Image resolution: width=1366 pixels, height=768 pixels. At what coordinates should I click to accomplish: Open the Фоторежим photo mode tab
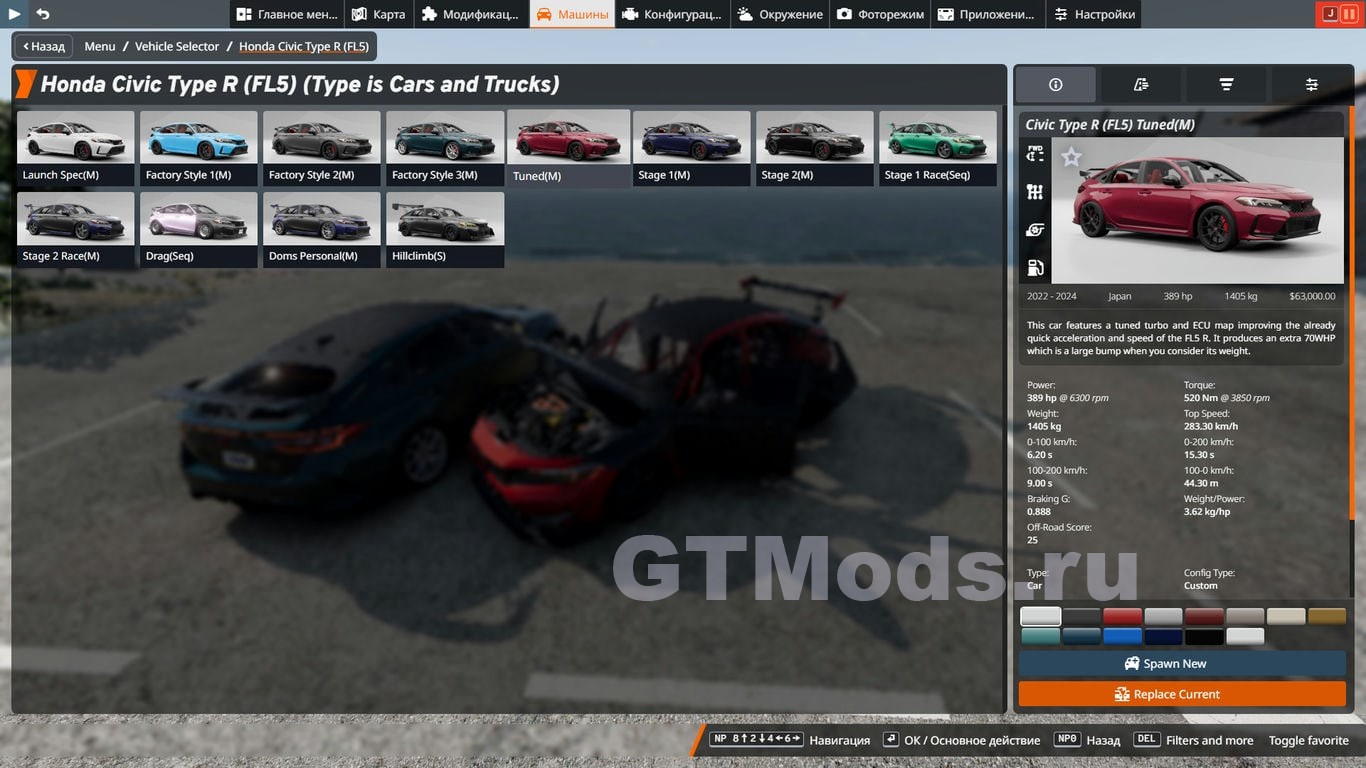880,14
